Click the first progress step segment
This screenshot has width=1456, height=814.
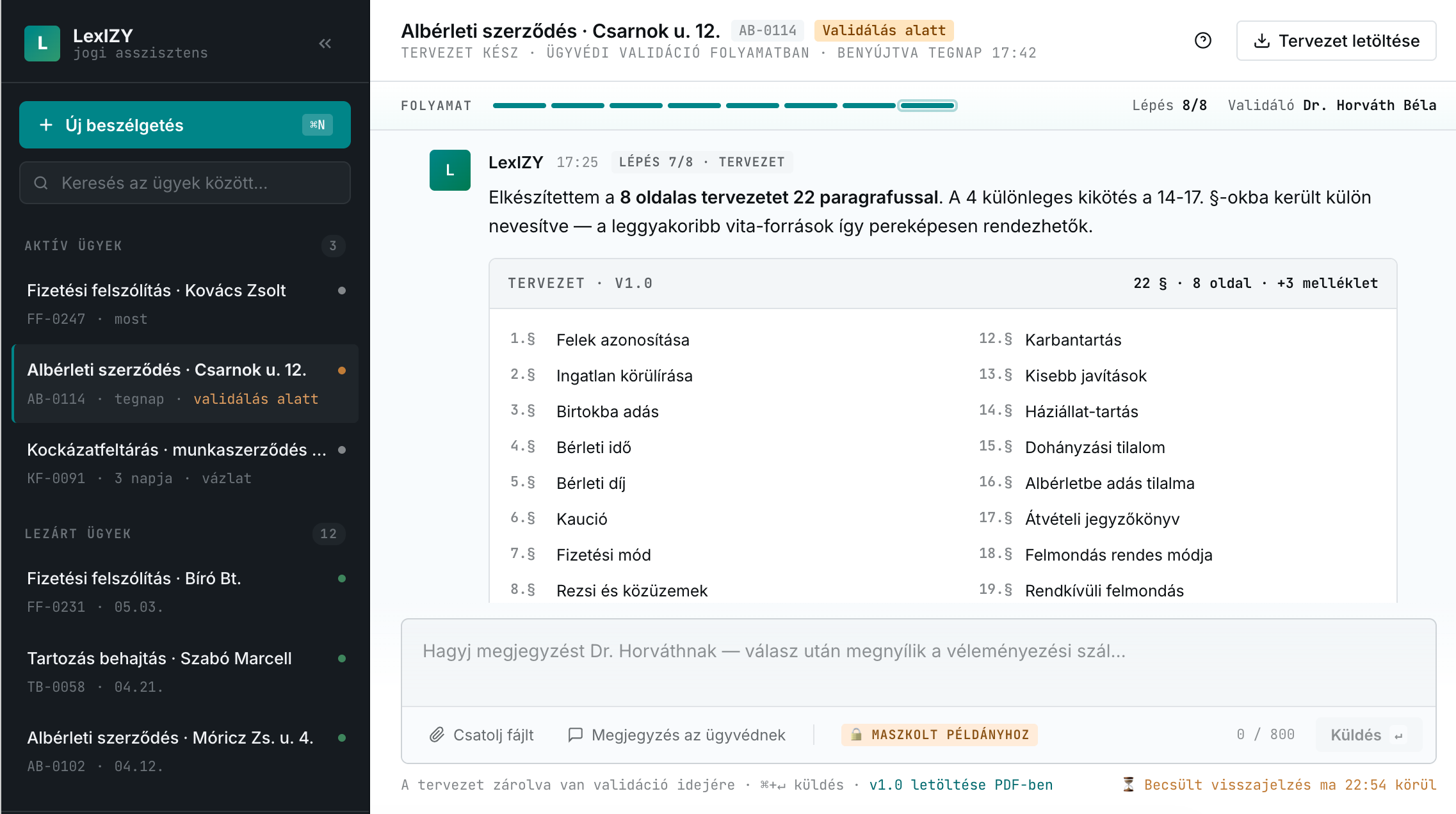click(519, 106)
